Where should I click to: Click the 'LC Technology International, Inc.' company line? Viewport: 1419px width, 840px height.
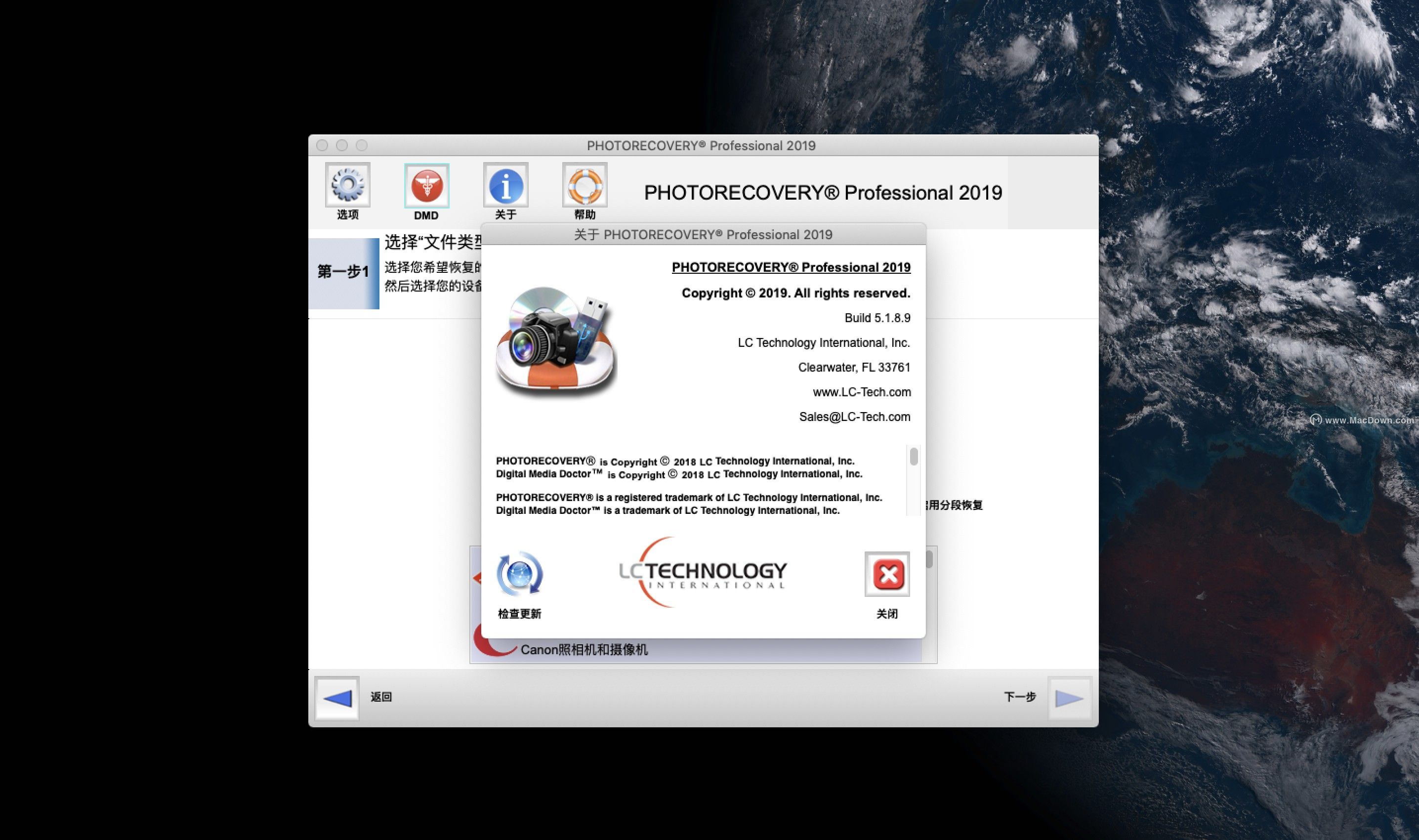point(824,343)
